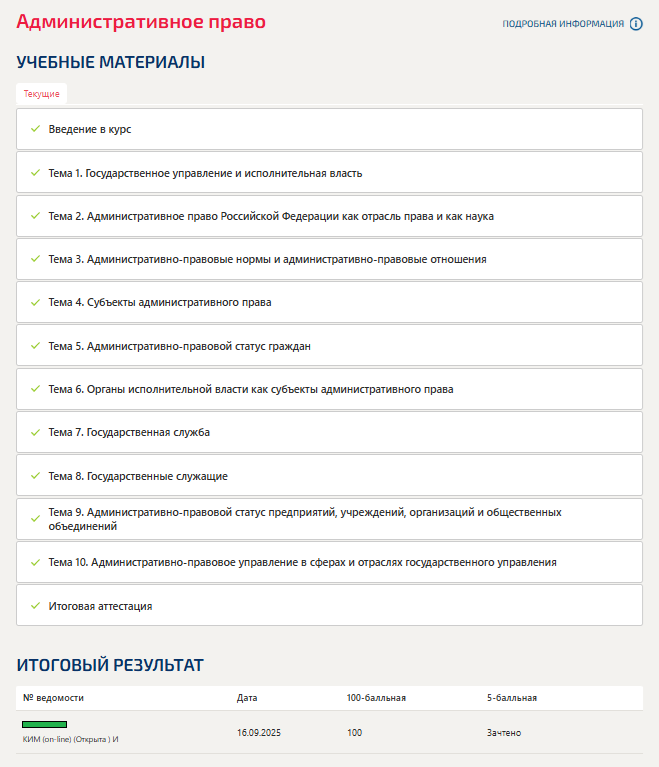This screenshot has width=659, height=767.
Task: Expand Тема 5. Административно-правовой статус граждан
Action: 180,346
